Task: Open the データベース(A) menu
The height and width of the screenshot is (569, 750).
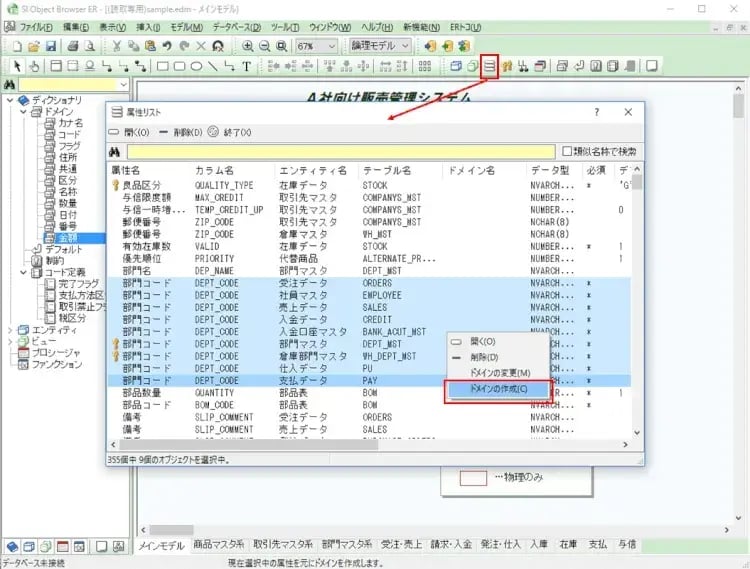Action: point(238,26)
